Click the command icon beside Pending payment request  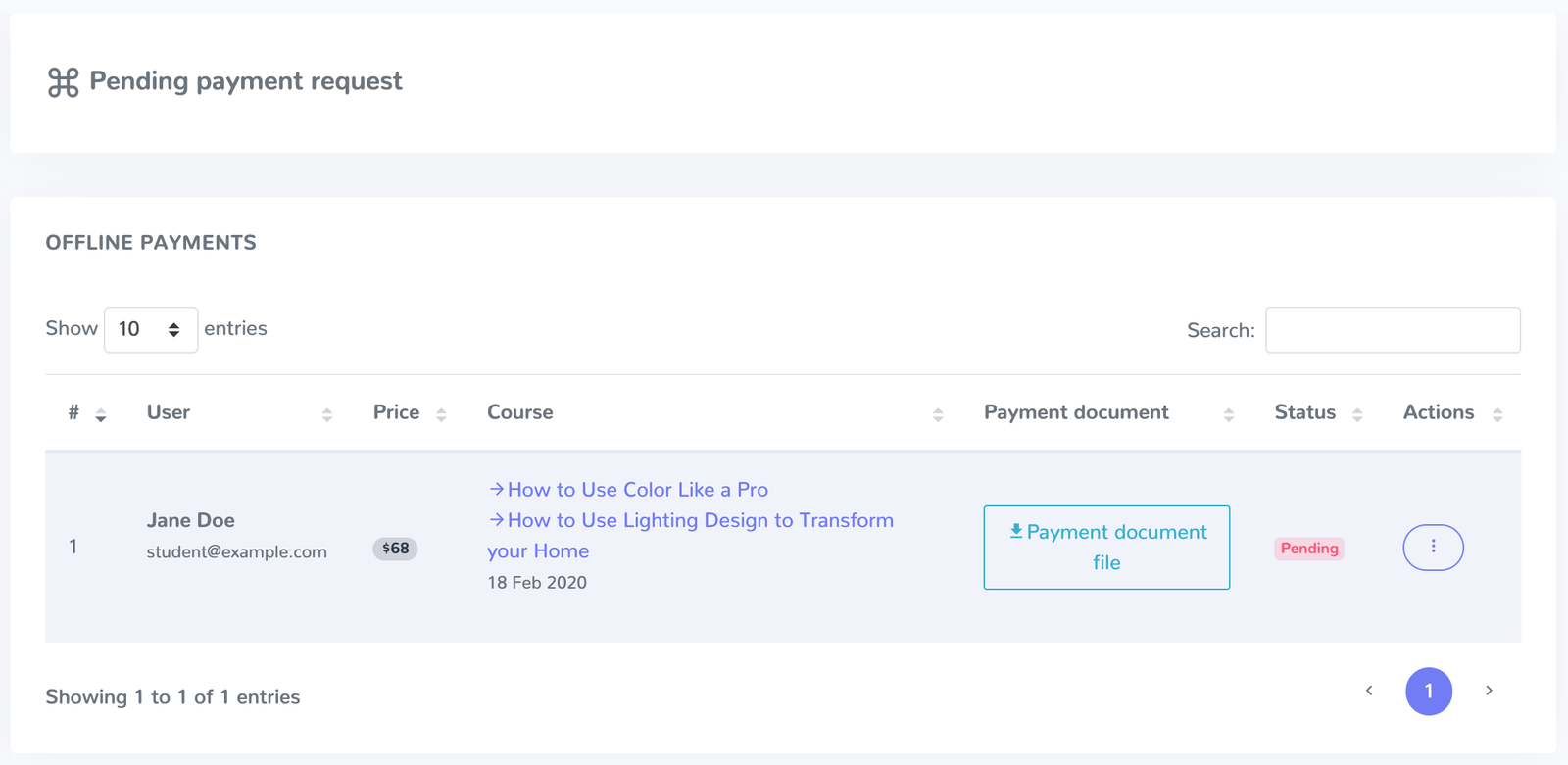tap(63, 82)
